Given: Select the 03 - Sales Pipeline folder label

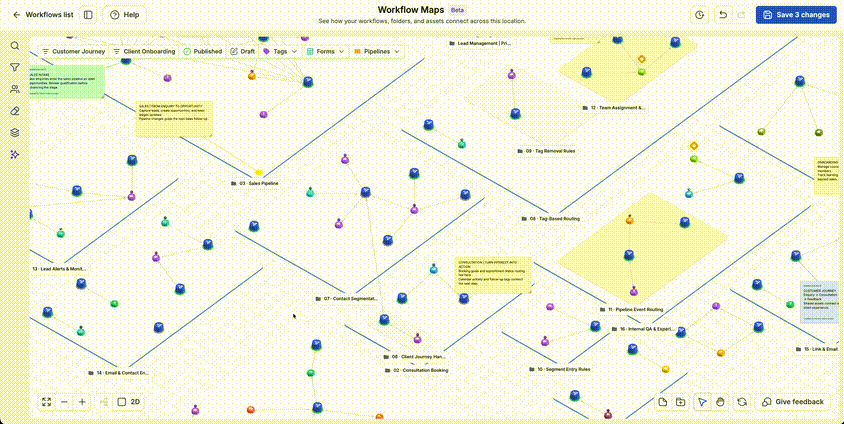Looking at the screenshot, I should pos(255,183).
